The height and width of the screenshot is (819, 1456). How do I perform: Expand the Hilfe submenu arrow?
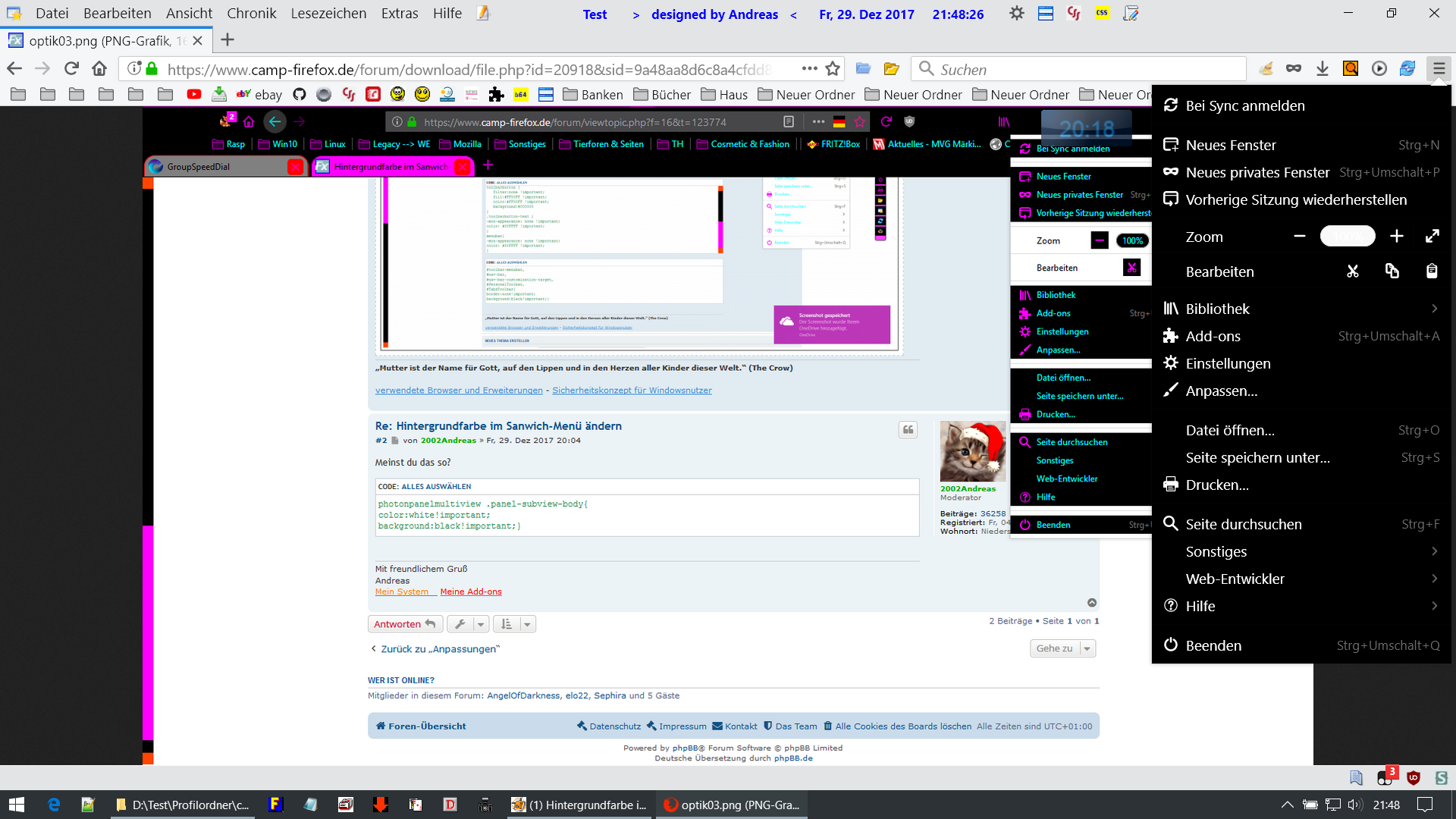pyautogui.click(x=1434, y=606)
